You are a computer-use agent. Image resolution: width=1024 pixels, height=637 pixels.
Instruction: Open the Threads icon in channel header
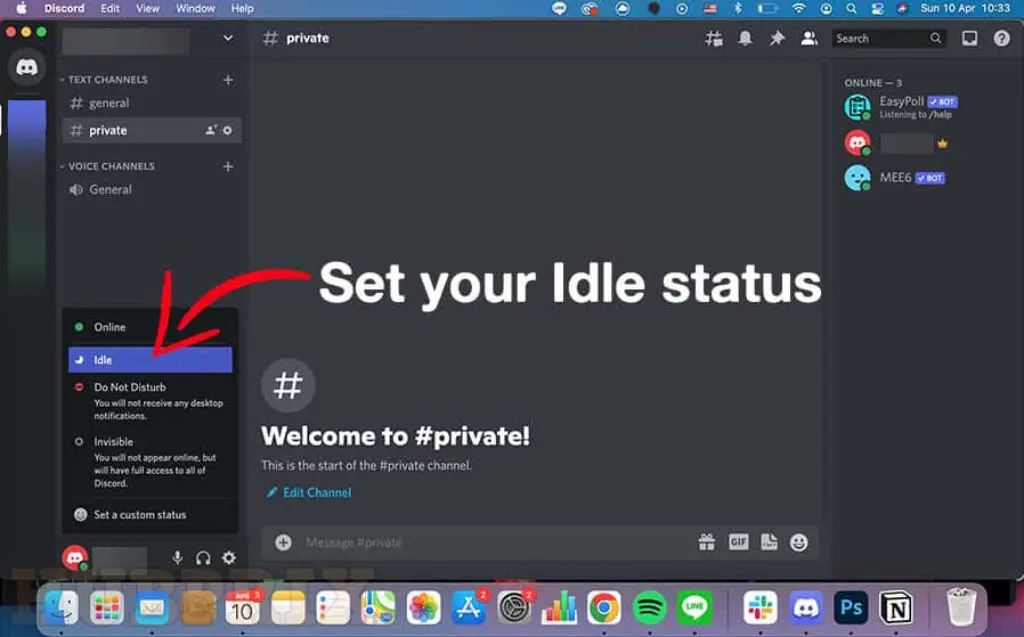(x=714, y=39)
